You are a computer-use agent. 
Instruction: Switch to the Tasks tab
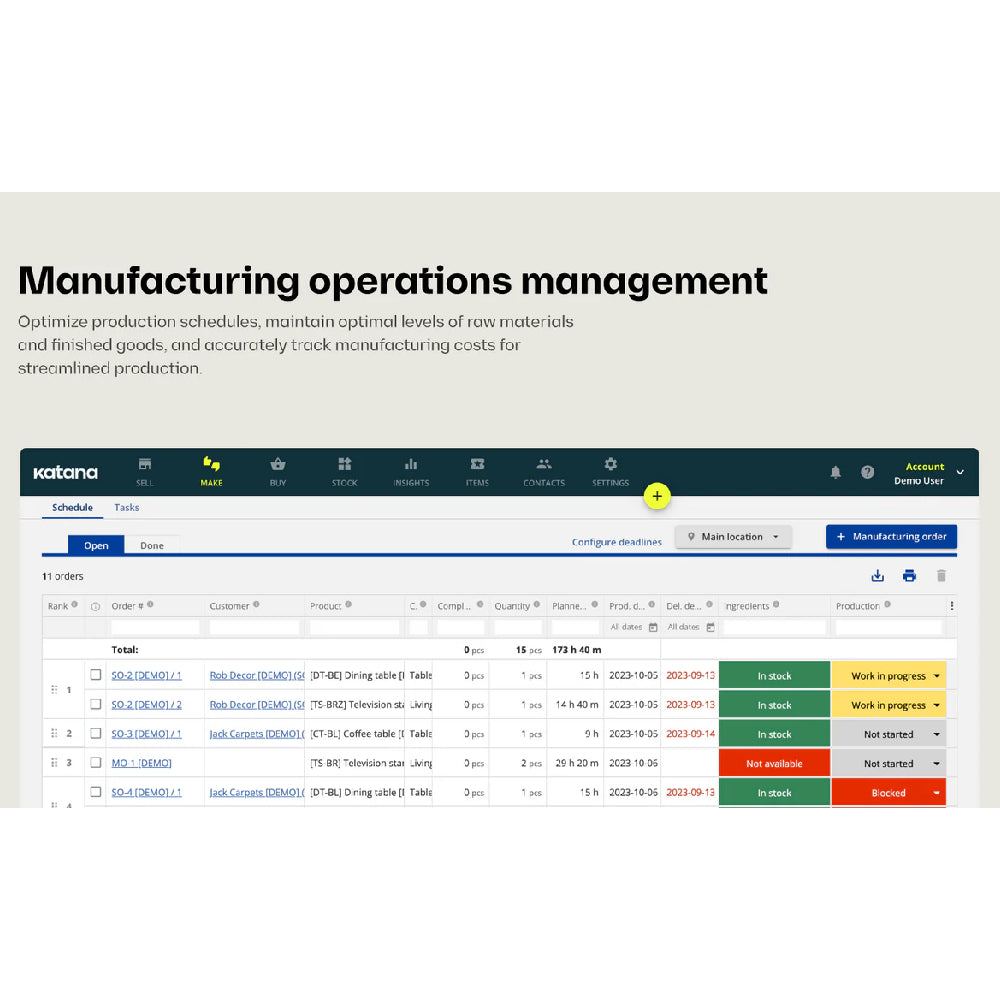point(126,508)
